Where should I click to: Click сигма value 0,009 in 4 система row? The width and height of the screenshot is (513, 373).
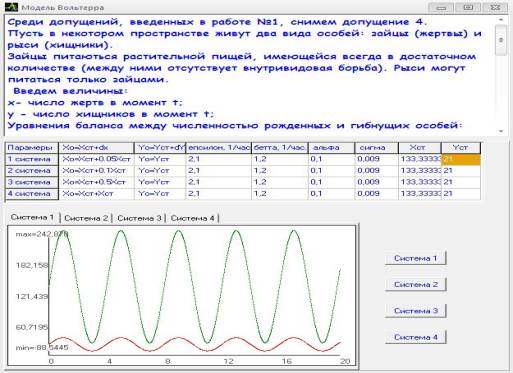tap(377, 194)
